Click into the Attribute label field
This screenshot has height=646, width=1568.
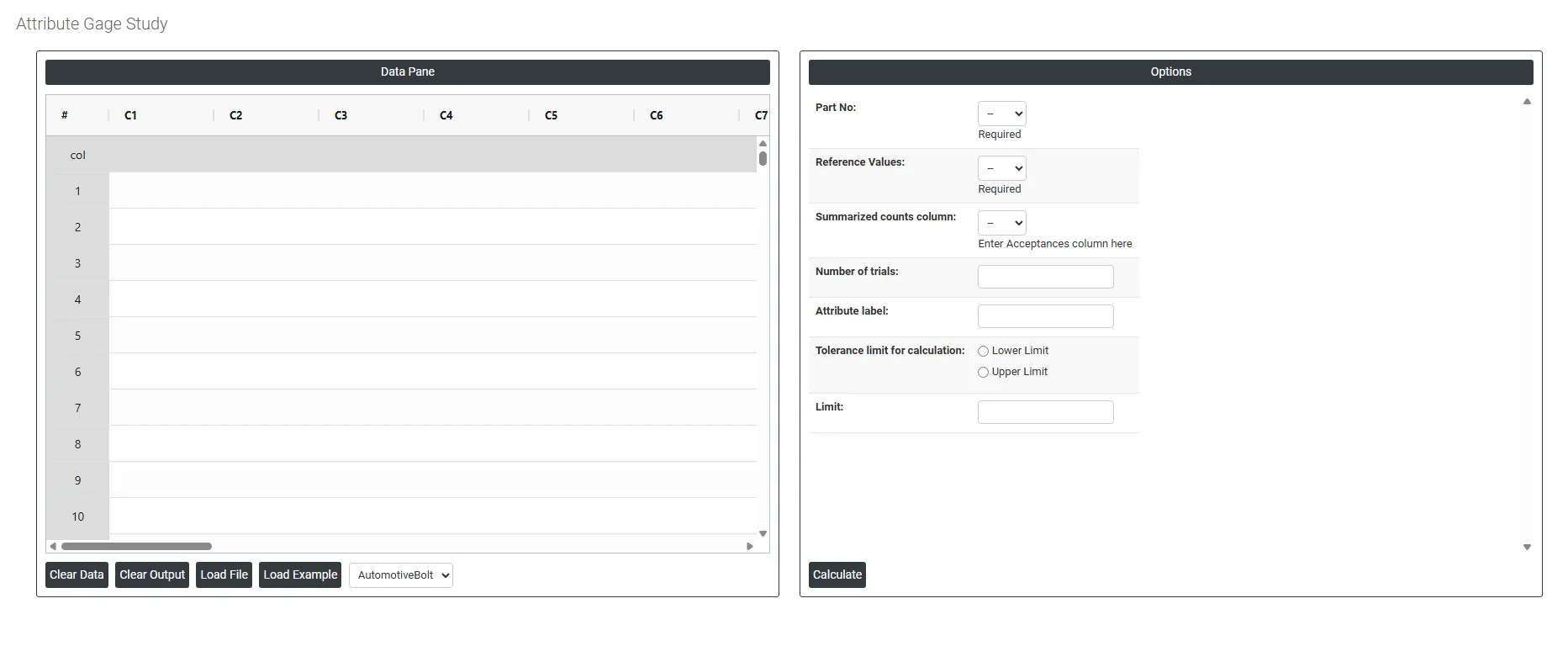(1046, 316)
